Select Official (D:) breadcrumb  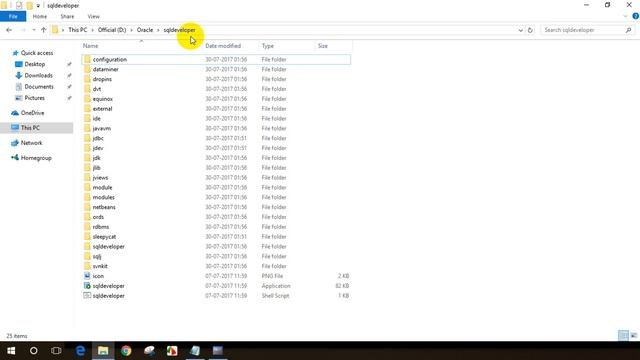coord(112,30)
